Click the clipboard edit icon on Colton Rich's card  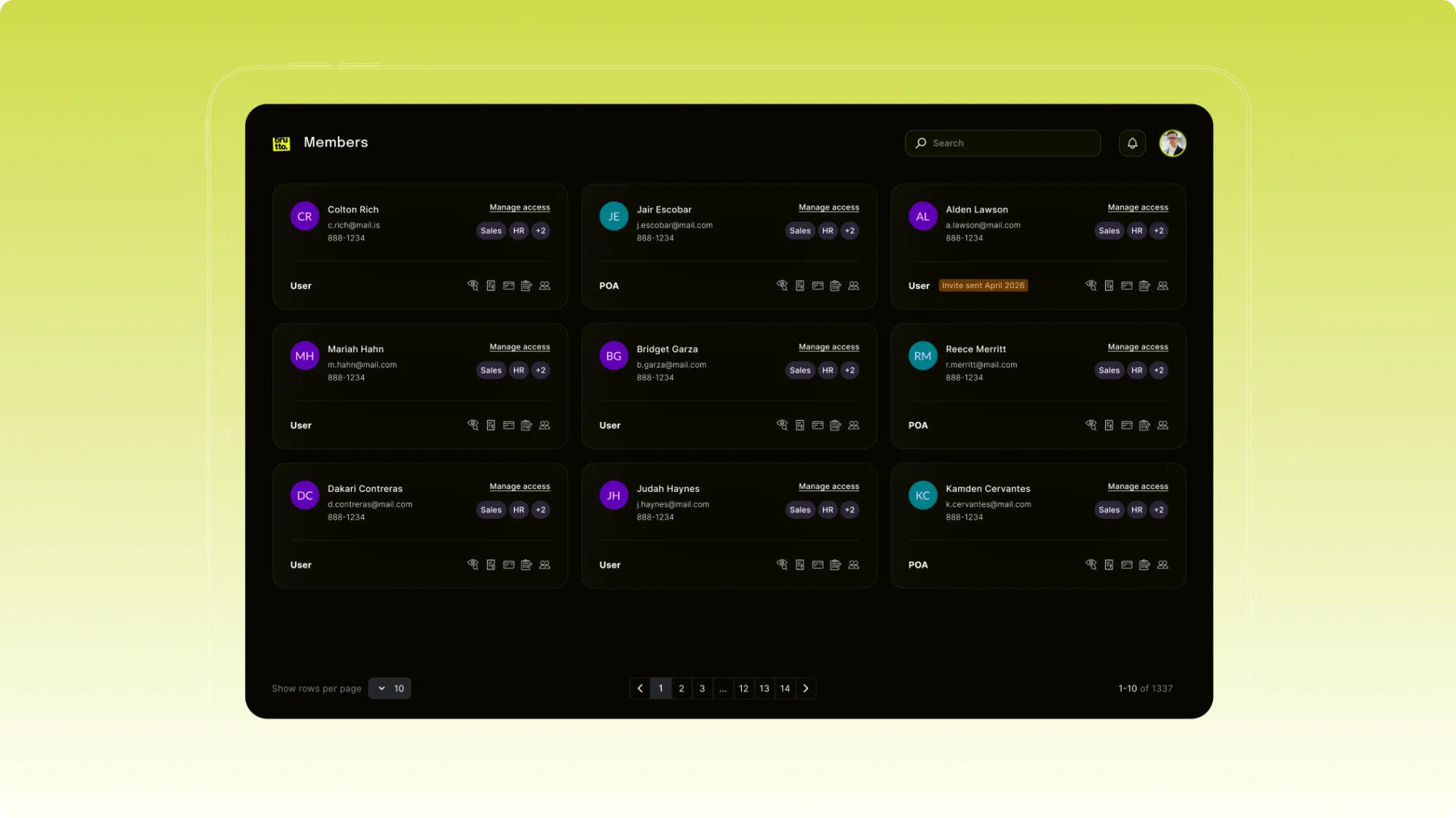(526, 285)
